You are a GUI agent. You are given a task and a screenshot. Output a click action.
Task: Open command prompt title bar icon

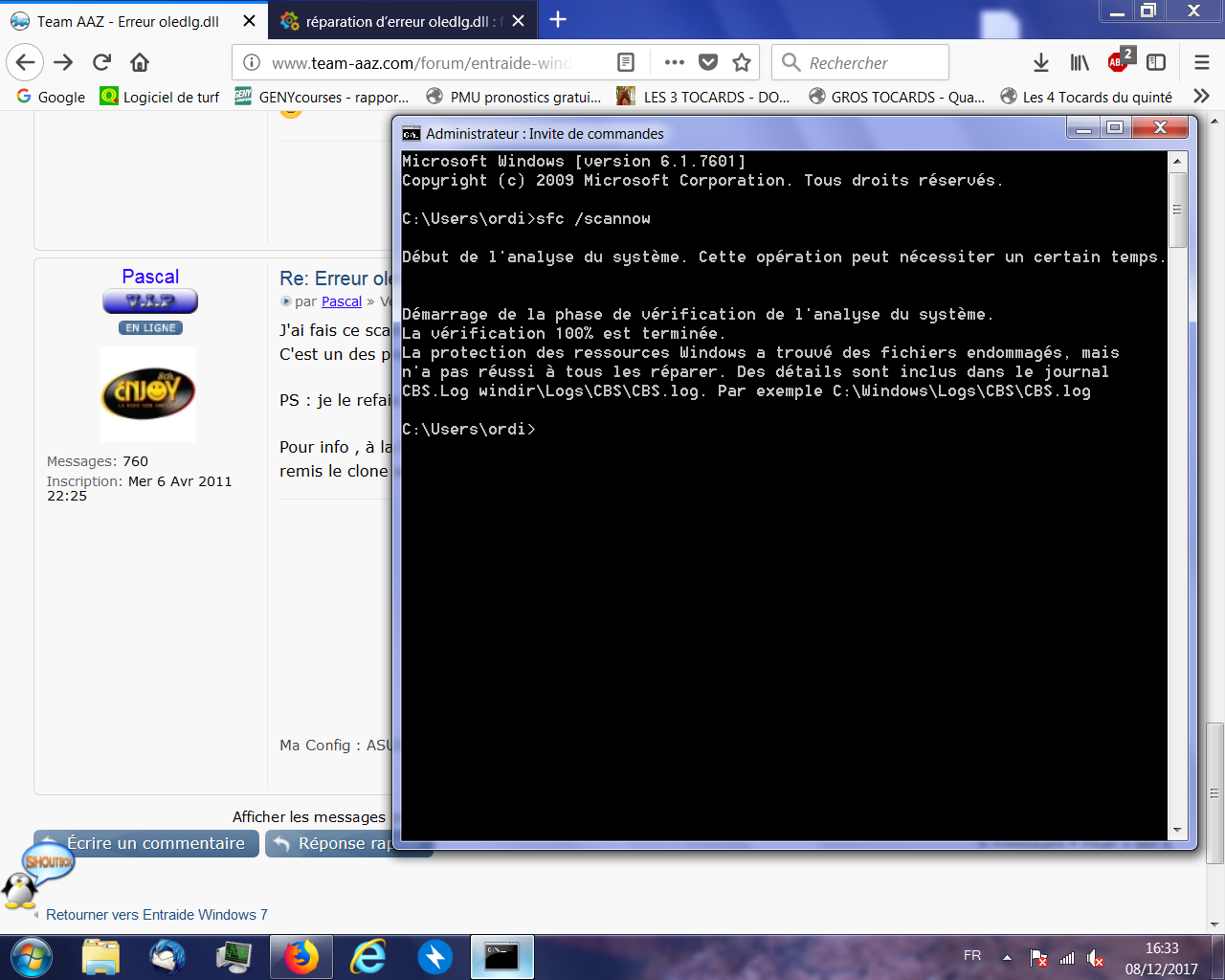point(412,133)
